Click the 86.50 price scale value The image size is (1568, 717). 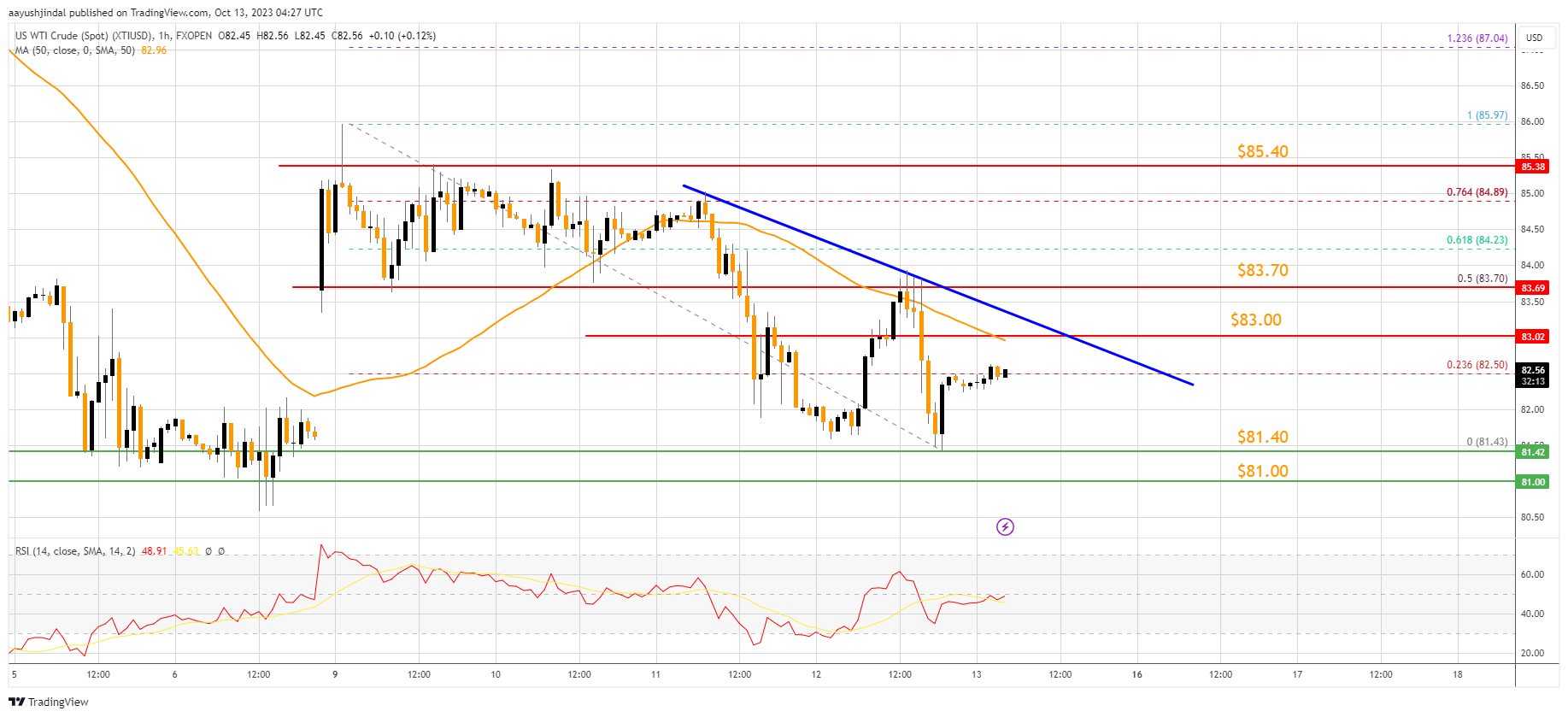1532,85
